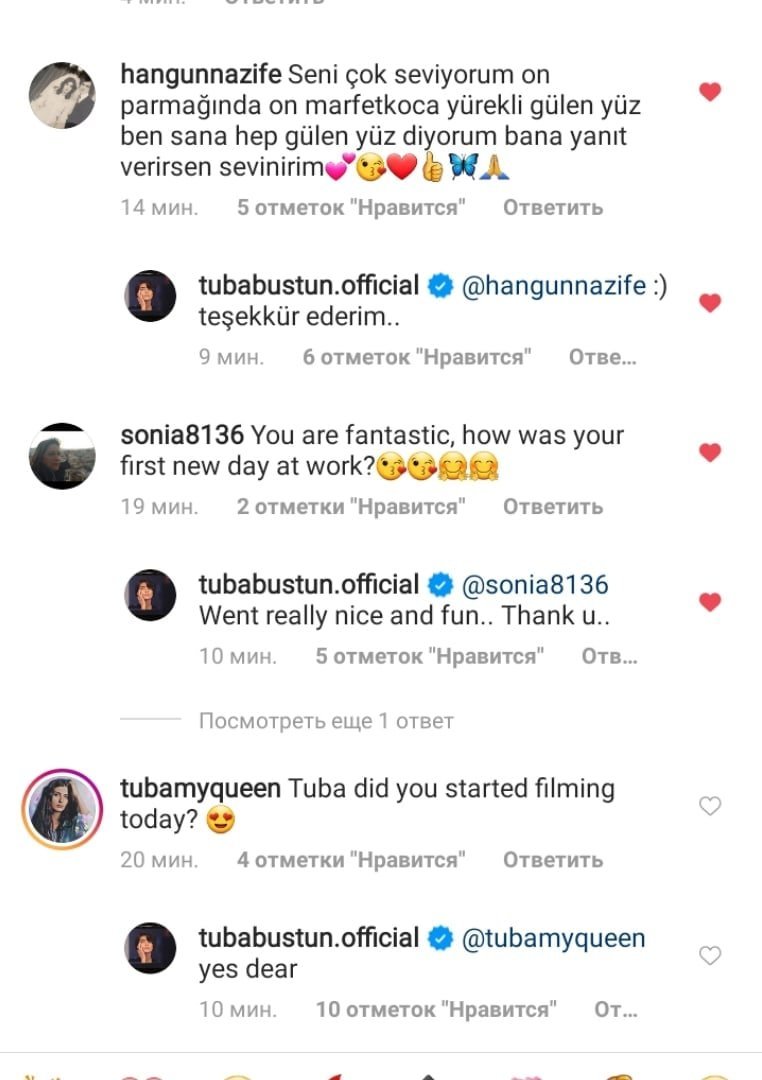Follow the @sonia8136 mention link
The height and width of the screenshot is (1080, 762).
point(534,585)
